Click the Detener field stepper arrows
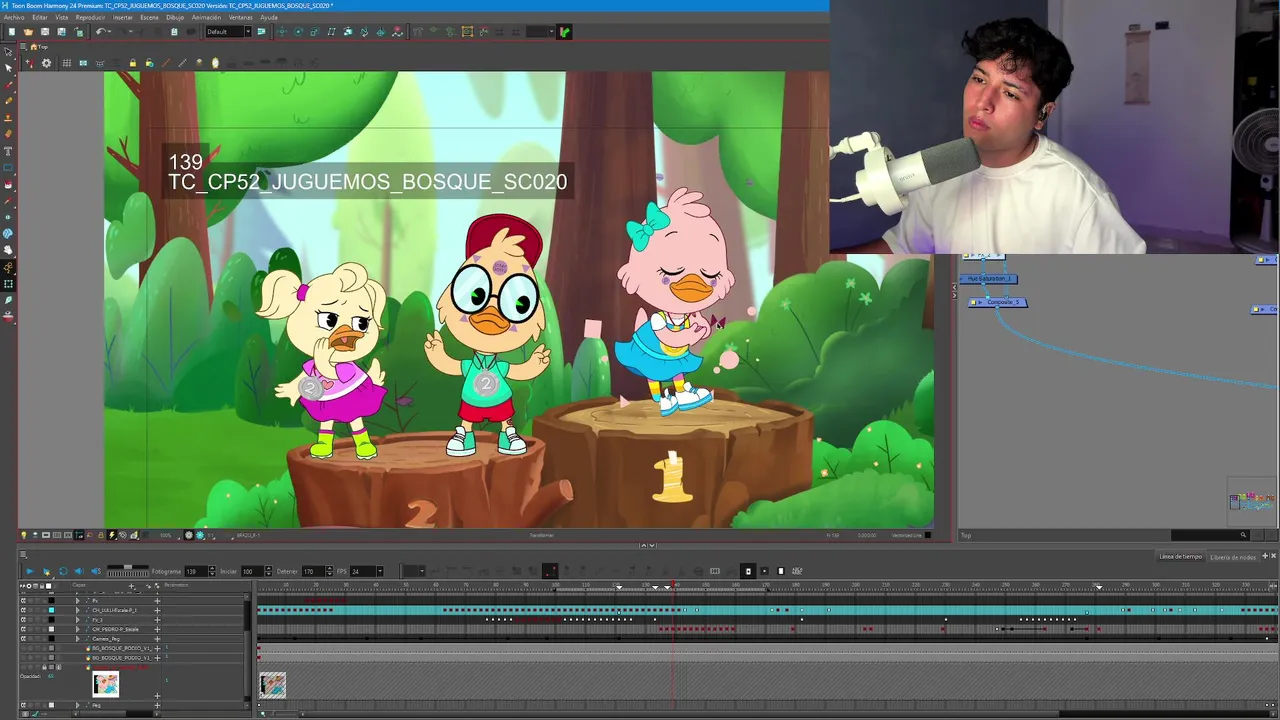The image size is (1280, 720). point(329,571)
